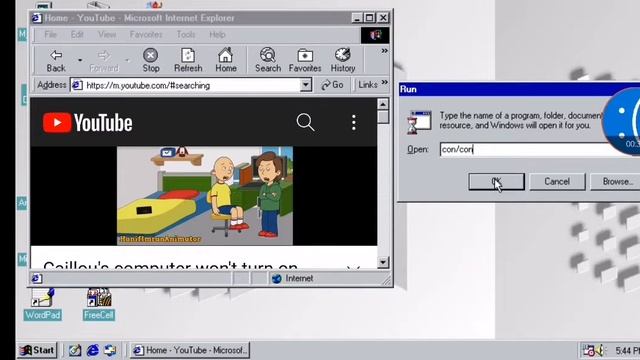
Task: Open the Favorites menu
Action: [x=146, y=35]
